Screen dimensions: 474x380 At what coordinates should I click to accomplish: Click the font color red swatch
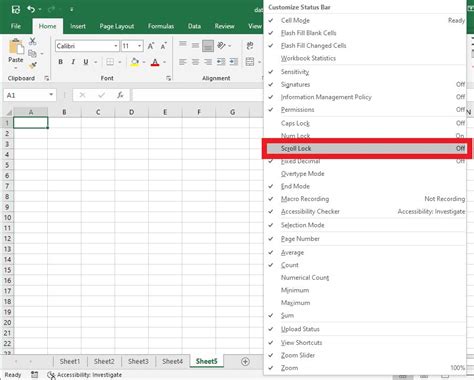point(155,62)
